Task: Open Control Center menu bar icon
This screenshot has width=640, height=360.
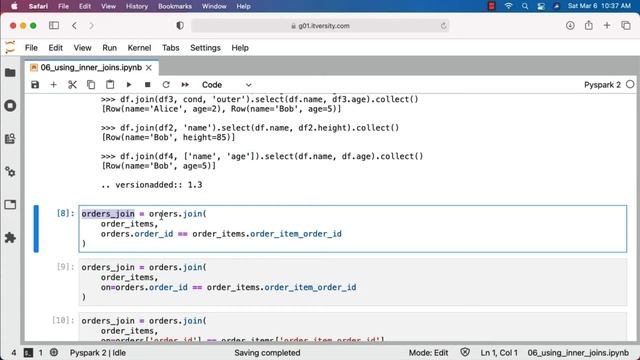Action: pyautogui.click(x=541, y=6)
